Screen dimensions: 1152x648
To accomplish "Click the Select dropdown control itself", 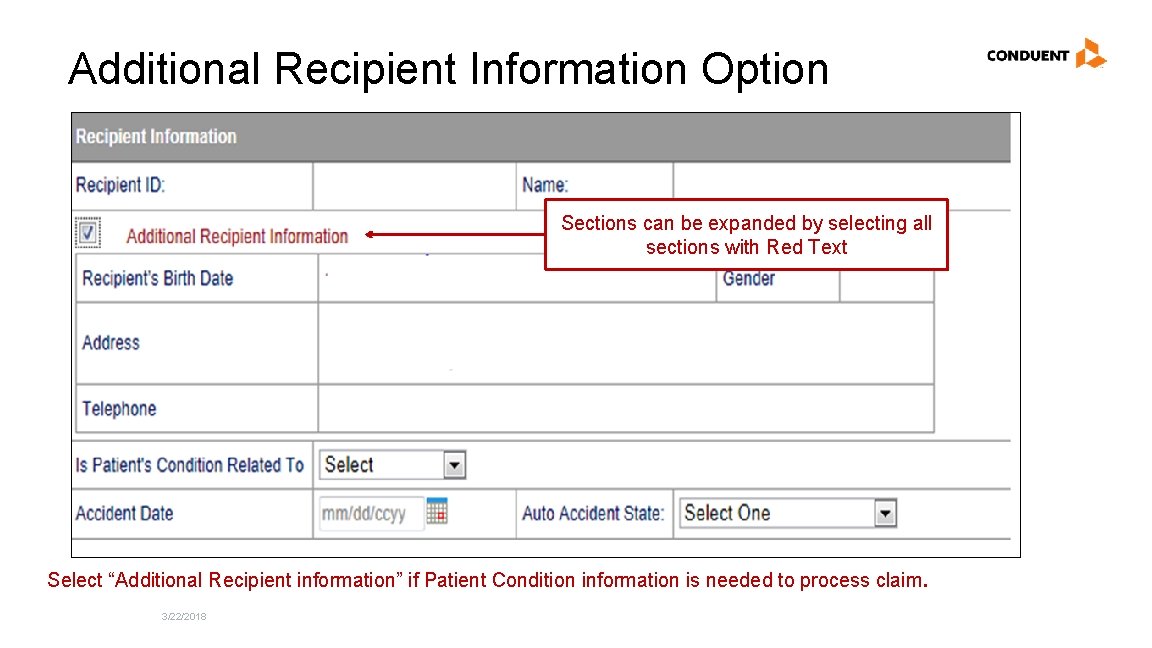I will (390, 464).
